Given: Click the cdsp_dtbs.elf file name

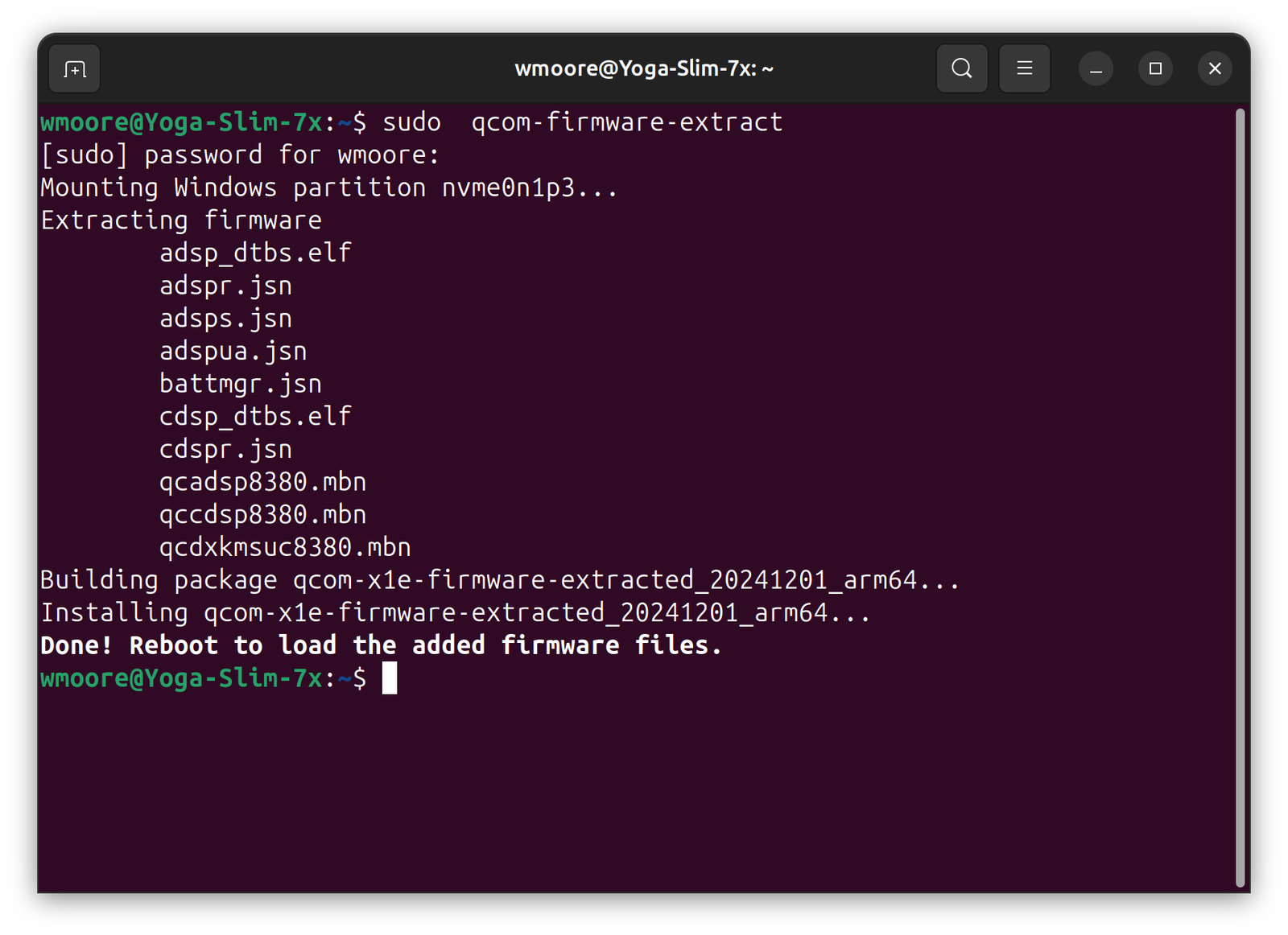Looking at the screenshot, I should 255,417.
